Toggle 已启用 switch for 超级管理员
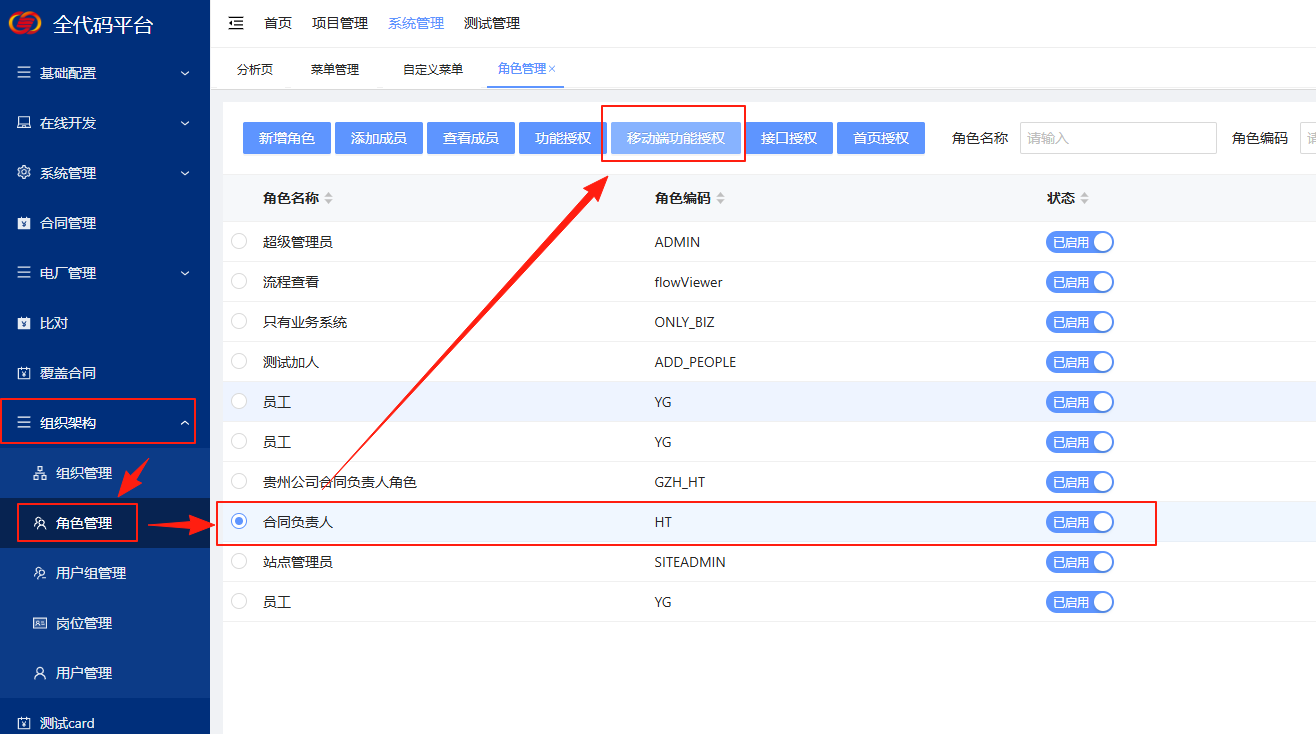This screenshot has width=1316, height=734. 1079,242
